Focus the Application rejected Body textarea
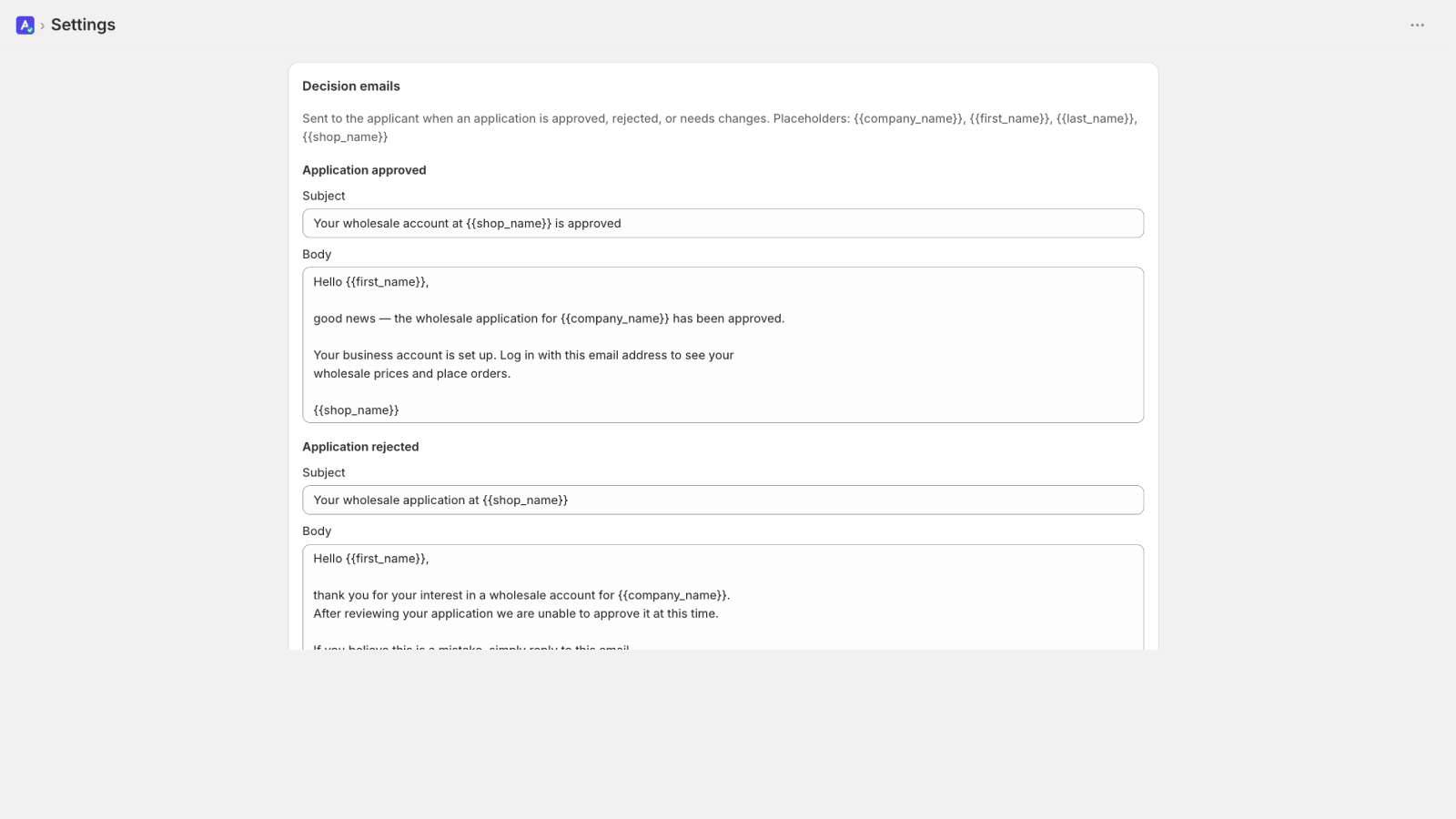The height and width of the screenshot is (819, 1456). [723, 597]
